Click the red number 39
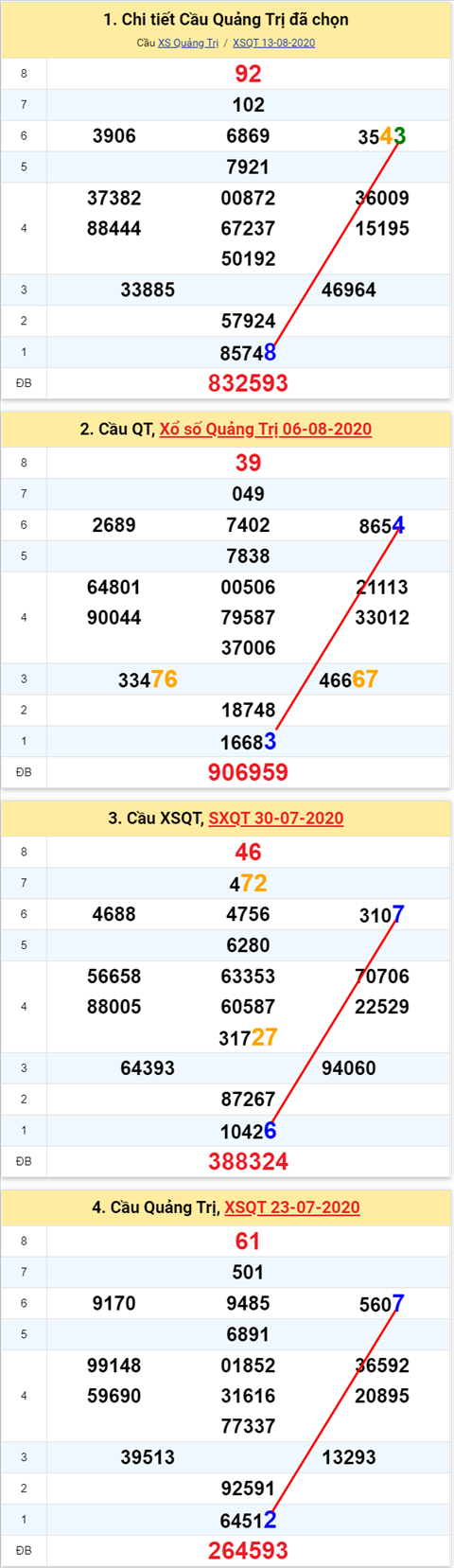 248,463
